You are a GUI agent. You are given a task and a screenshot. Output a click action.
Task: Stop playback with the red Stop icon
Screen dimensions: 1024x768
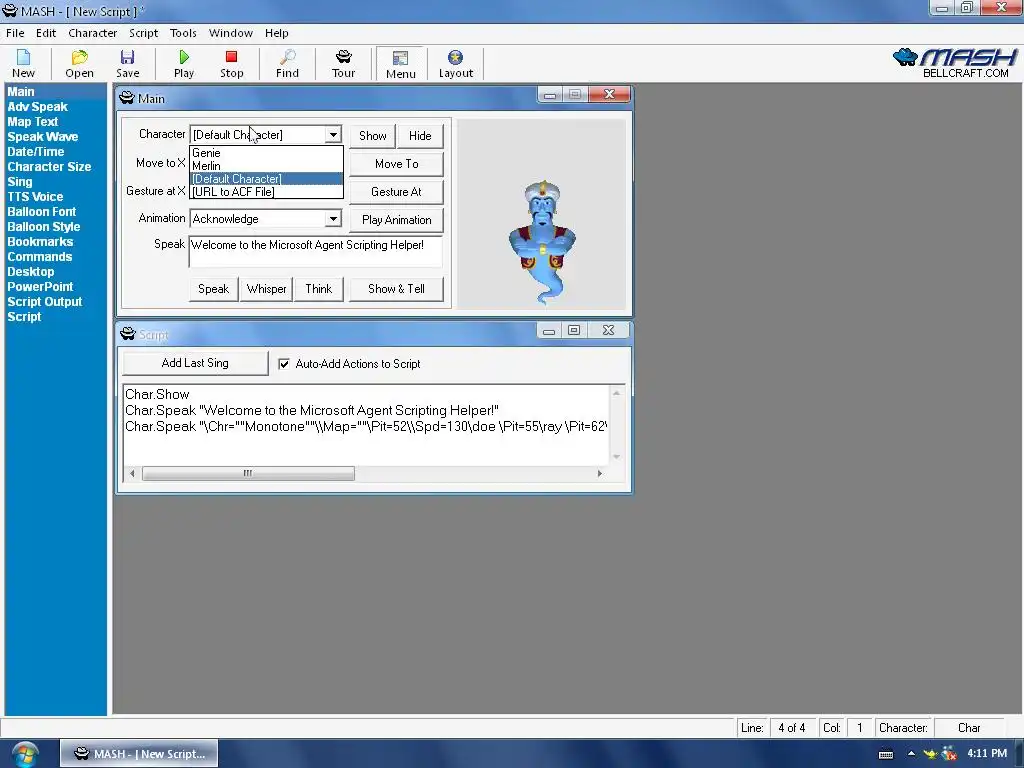231,63
